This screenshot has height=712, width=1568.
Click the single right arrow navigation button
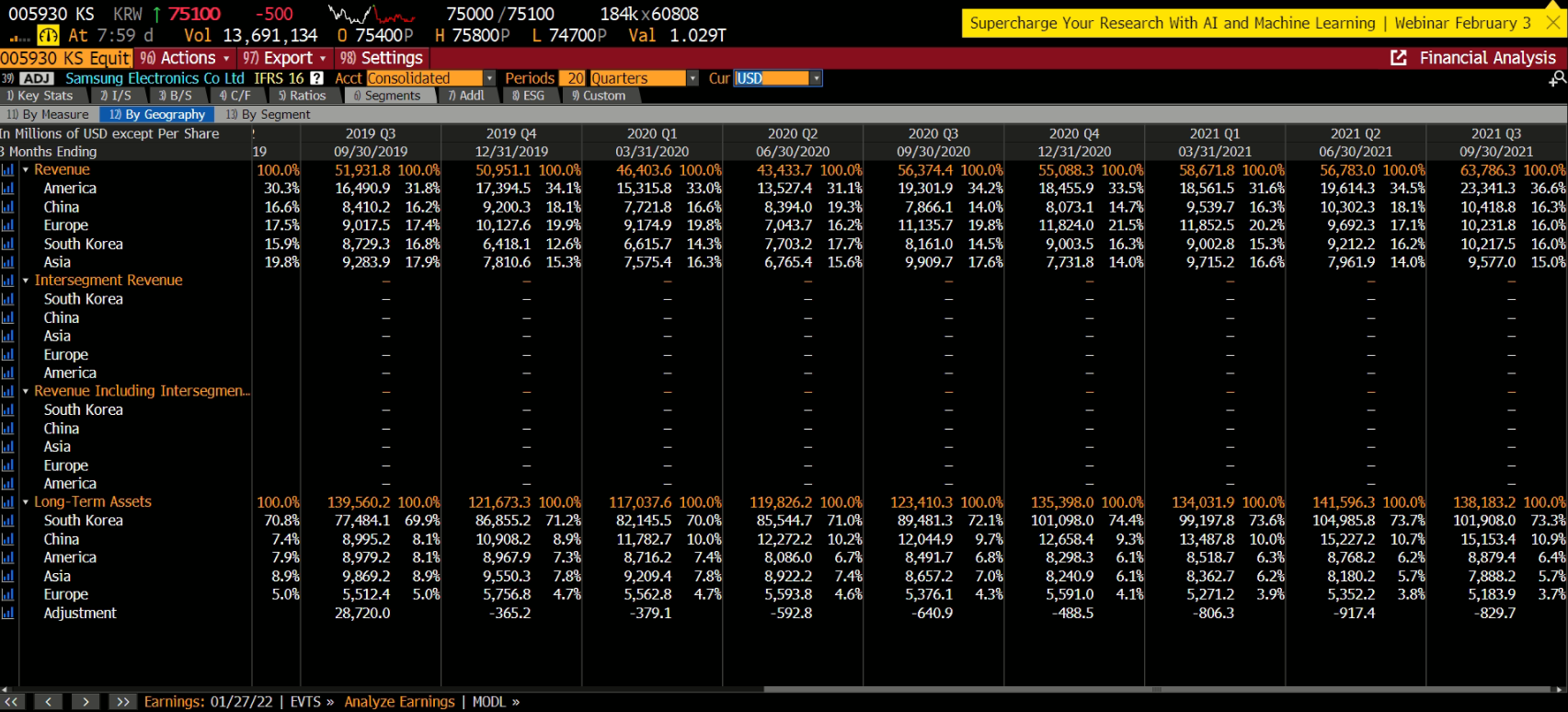[86, 702]
